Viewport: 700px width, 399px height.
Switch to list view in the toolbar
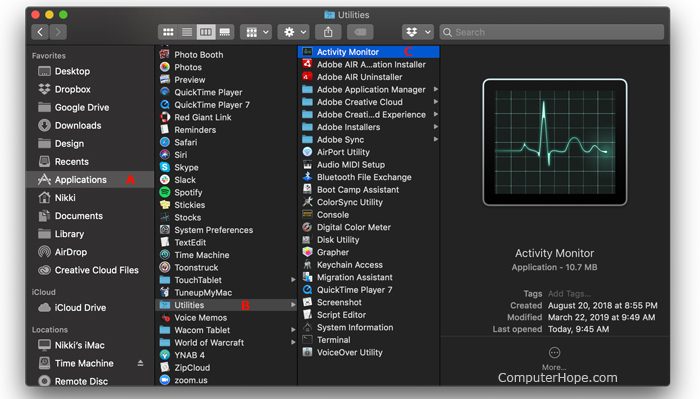click(187, 32)
